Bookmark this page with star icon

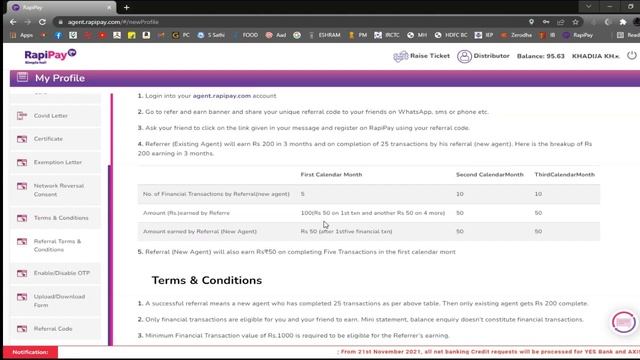coord(576,22)
